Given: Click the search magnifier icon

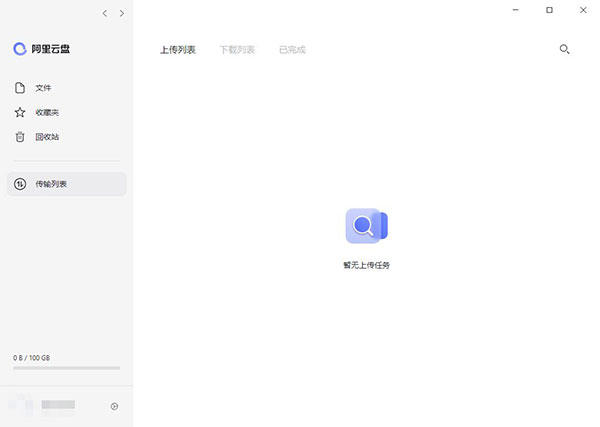Looking at the screenshot, I should [x=564, y=49].
